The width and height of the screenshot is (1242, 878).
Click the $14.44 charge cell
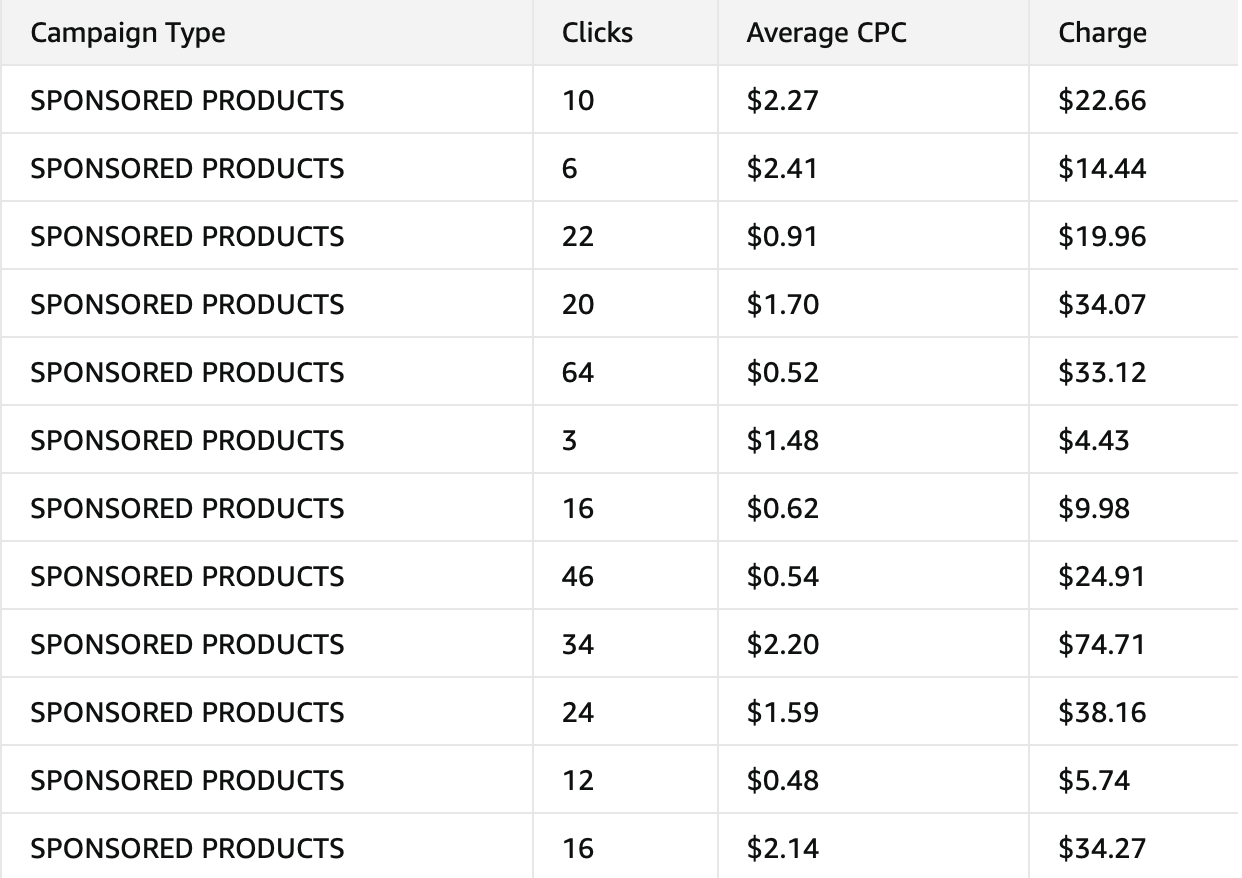[x=1102, y=169]
